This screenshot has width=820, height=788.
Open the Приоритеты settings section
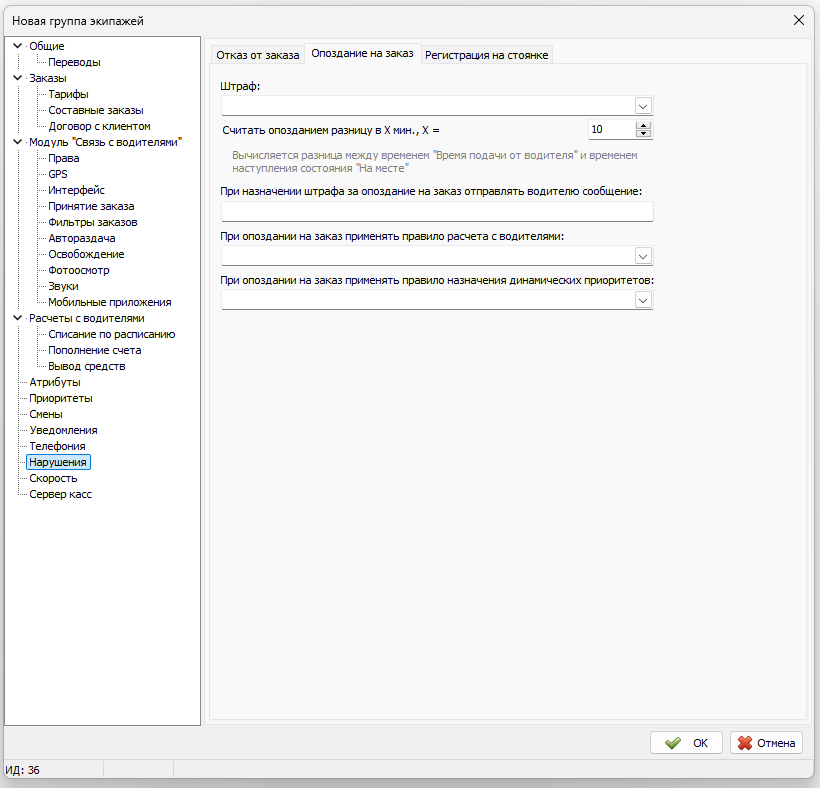[61, 398]
